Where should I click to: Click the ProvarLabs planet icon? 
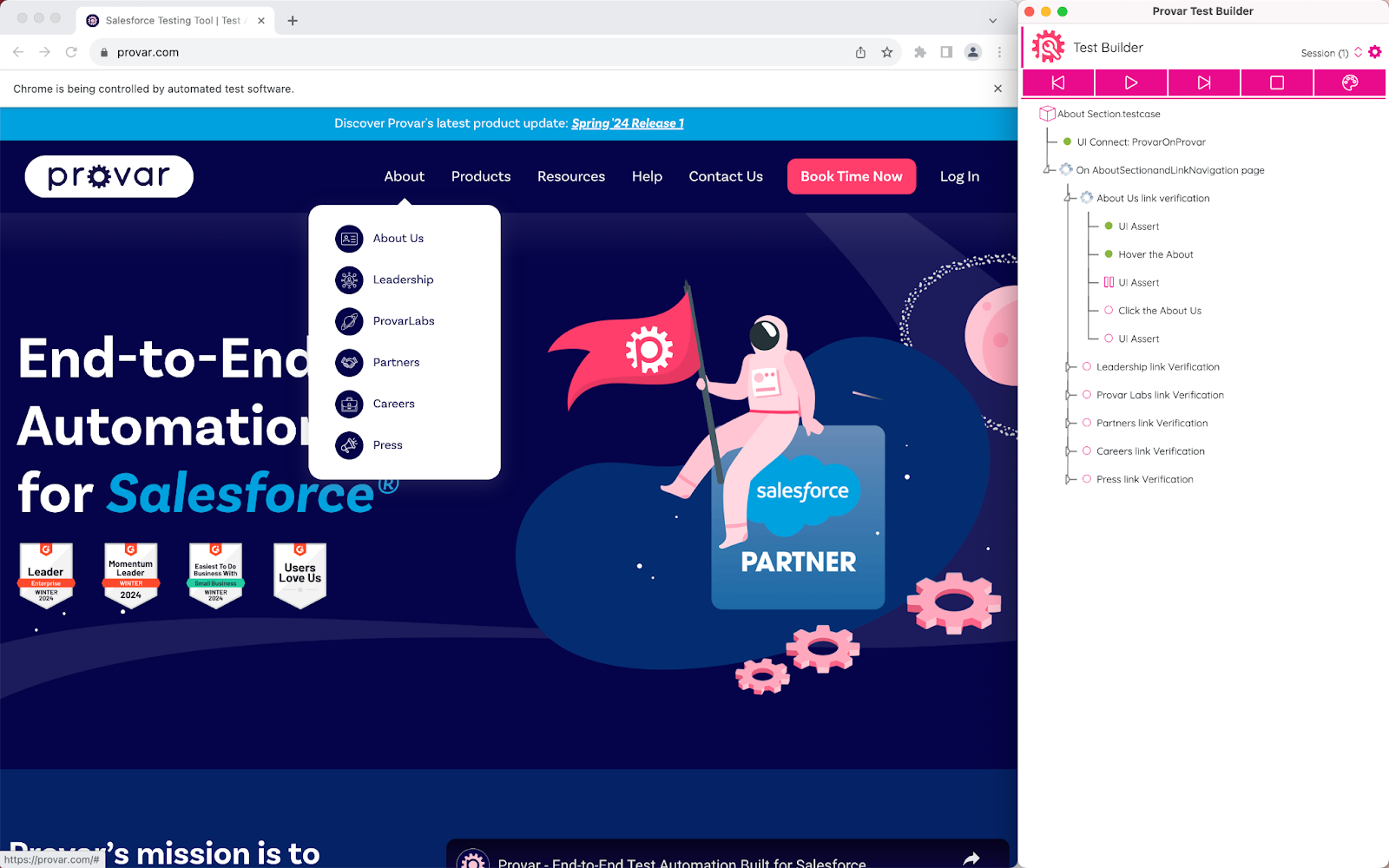349,321
